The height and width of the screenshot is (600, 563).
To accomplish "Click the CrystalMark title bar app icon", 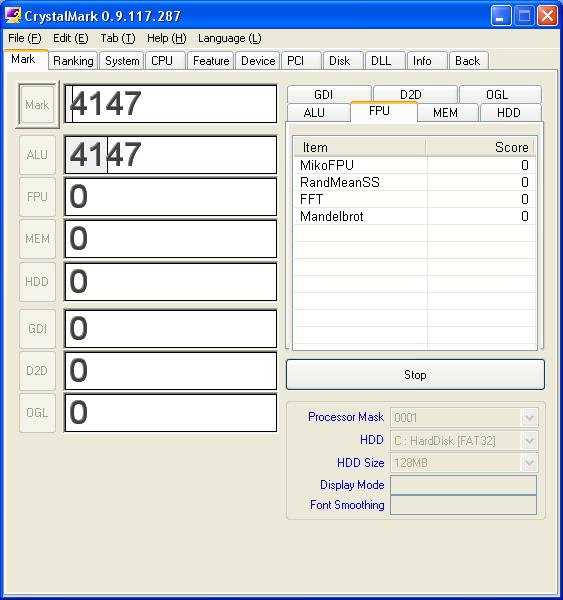I will (x=12, y=16).
